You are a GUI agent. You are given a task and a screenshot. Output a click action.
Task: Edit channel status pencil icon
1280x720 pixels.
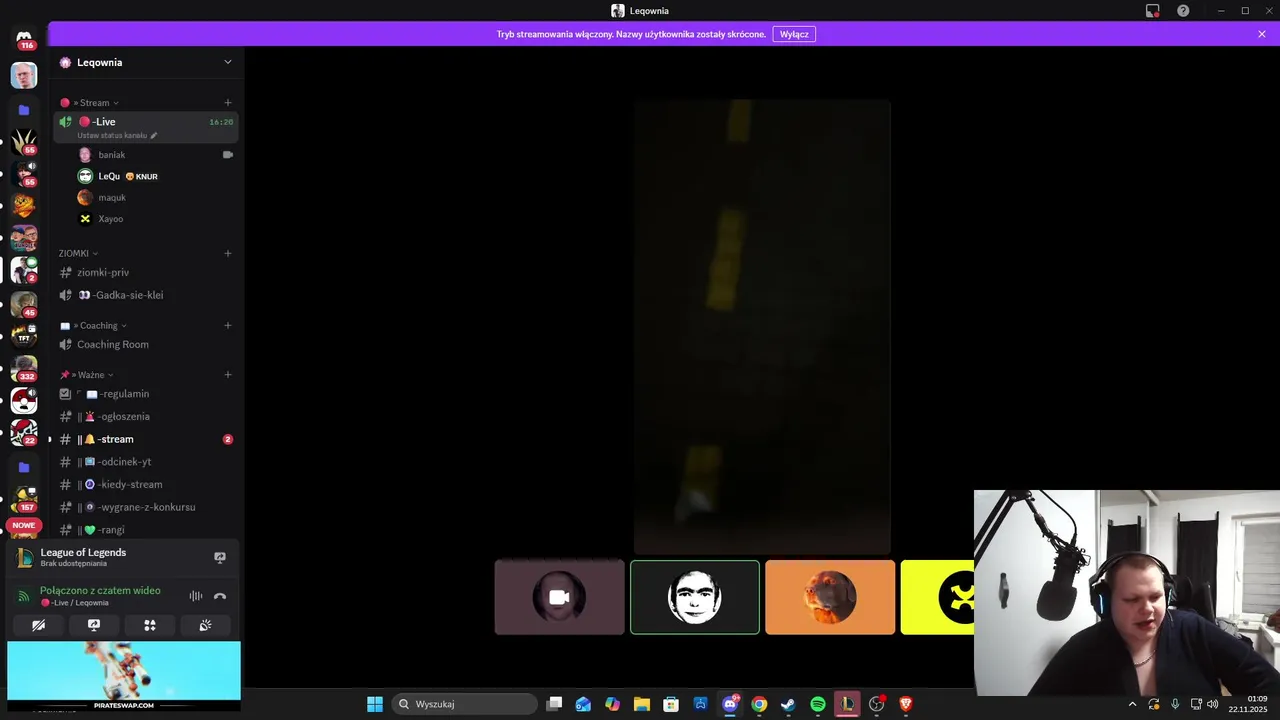(154, 136)
